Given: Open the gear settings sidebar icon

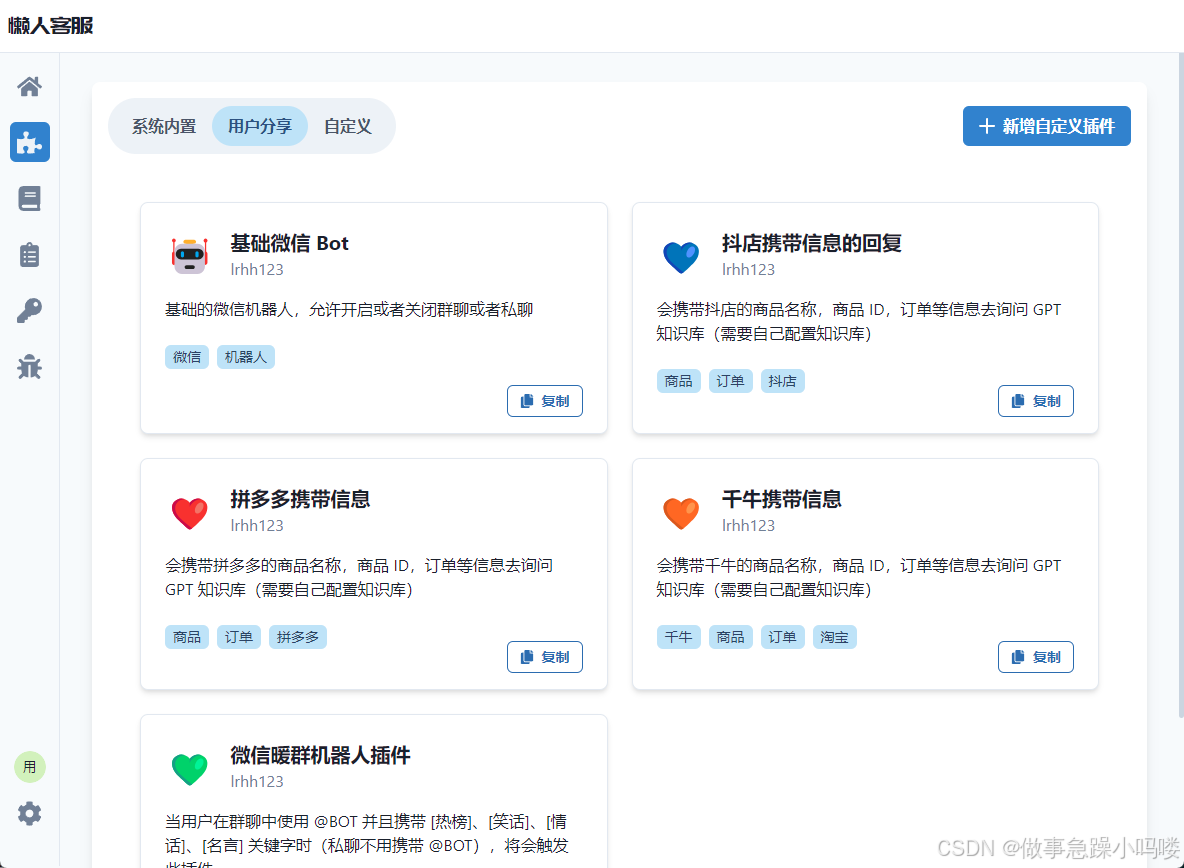Looking at the screenshot, I should pyautogui.click(x=29, y=814).
